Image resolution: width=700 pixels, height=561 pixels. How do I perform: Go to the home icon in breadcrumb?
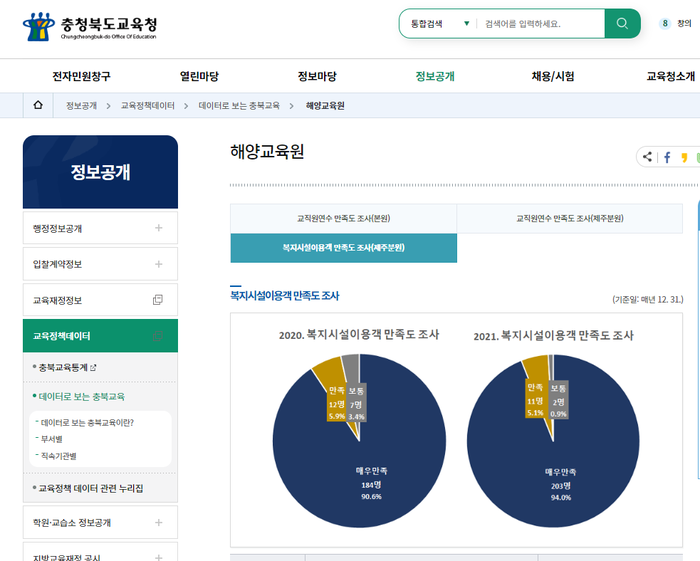[x=38, y=105]
